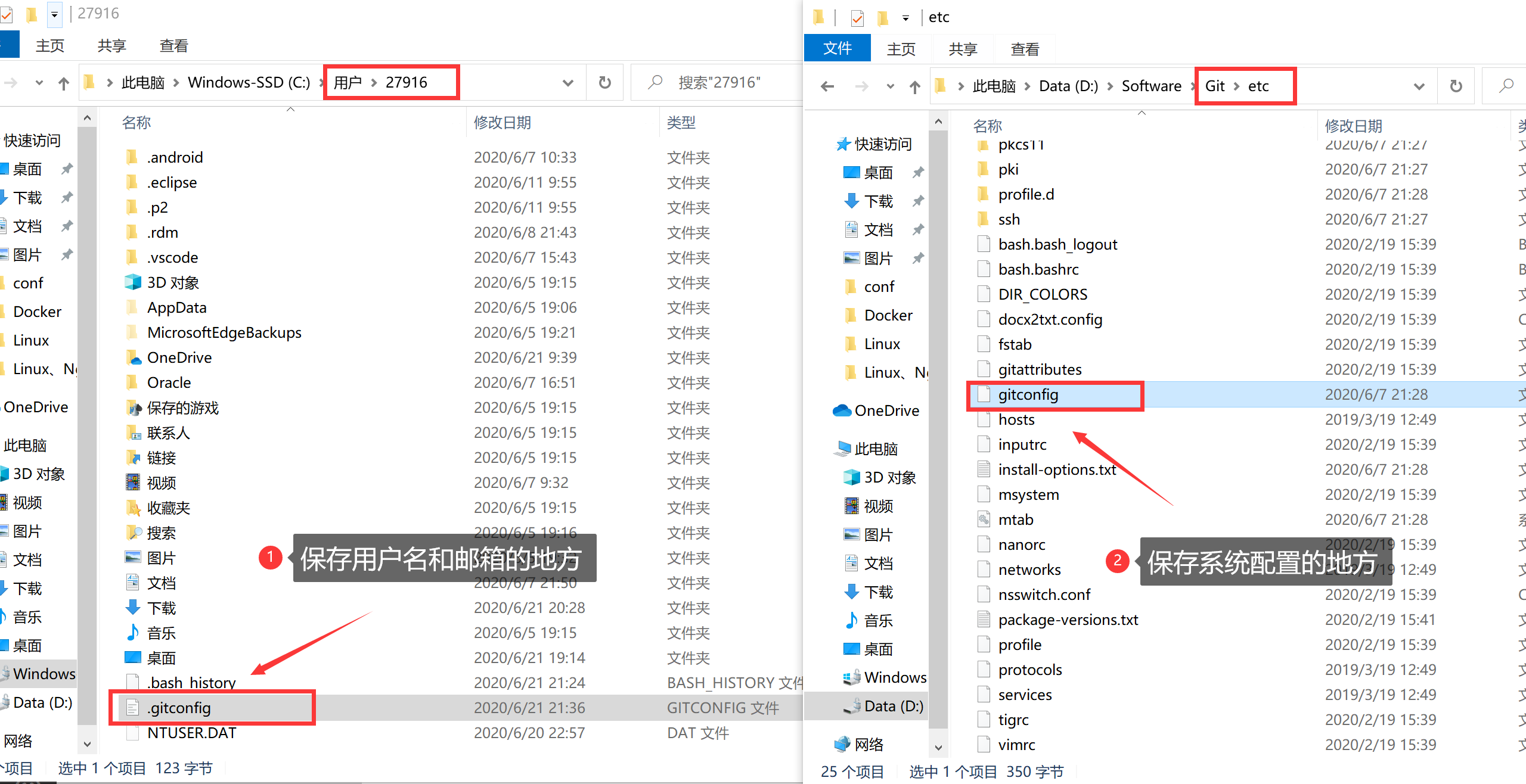Screen dimensions: 1526x784
Task: Click the search magnifier in etc window
Action: 1506,86
